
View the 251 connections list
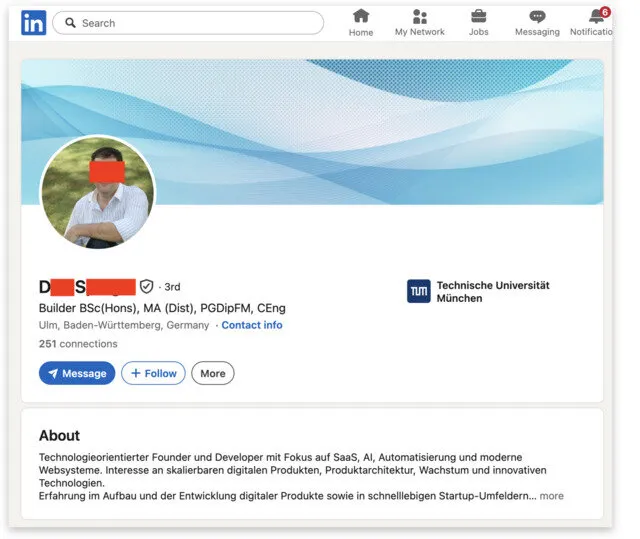[78, 344]
